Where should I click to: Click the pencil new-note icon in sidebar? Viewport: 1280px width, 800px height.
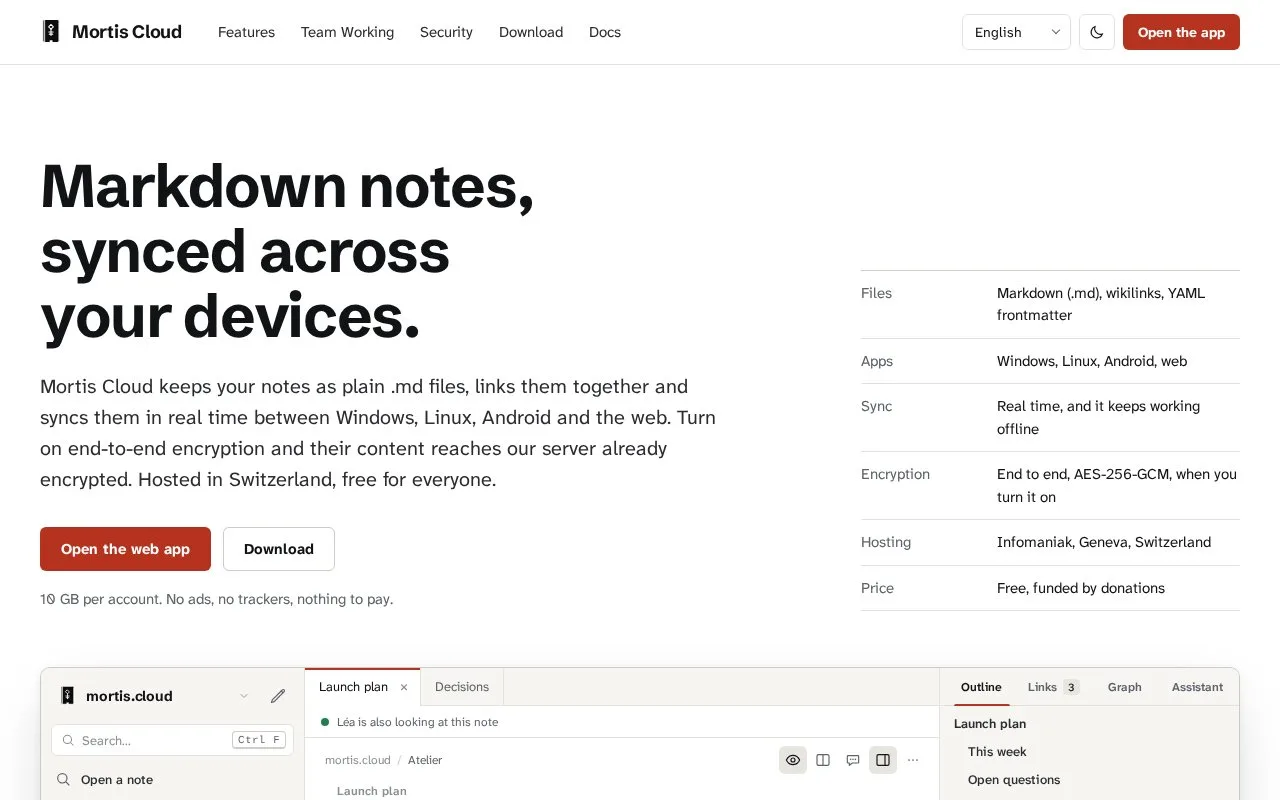tap(278, 696)
